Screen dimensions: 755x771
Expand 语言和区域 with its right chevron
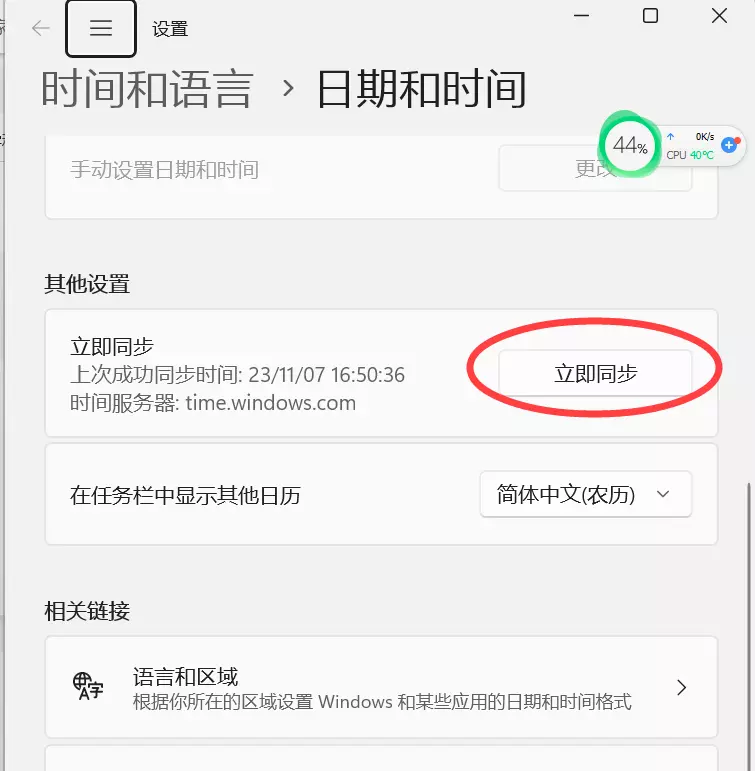[x=681, y=687]
